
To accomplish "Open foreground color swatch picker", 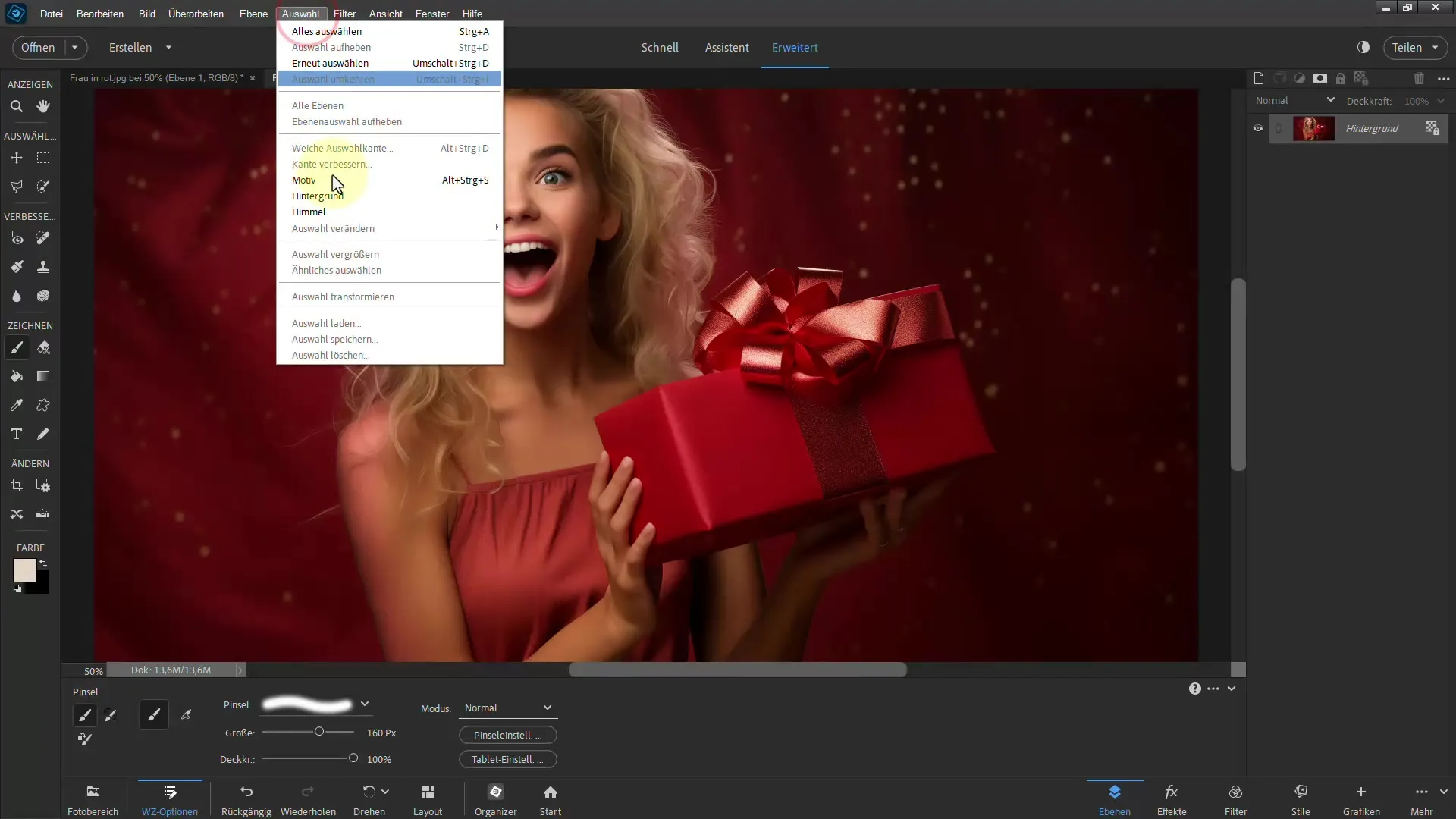I will 24,570.
